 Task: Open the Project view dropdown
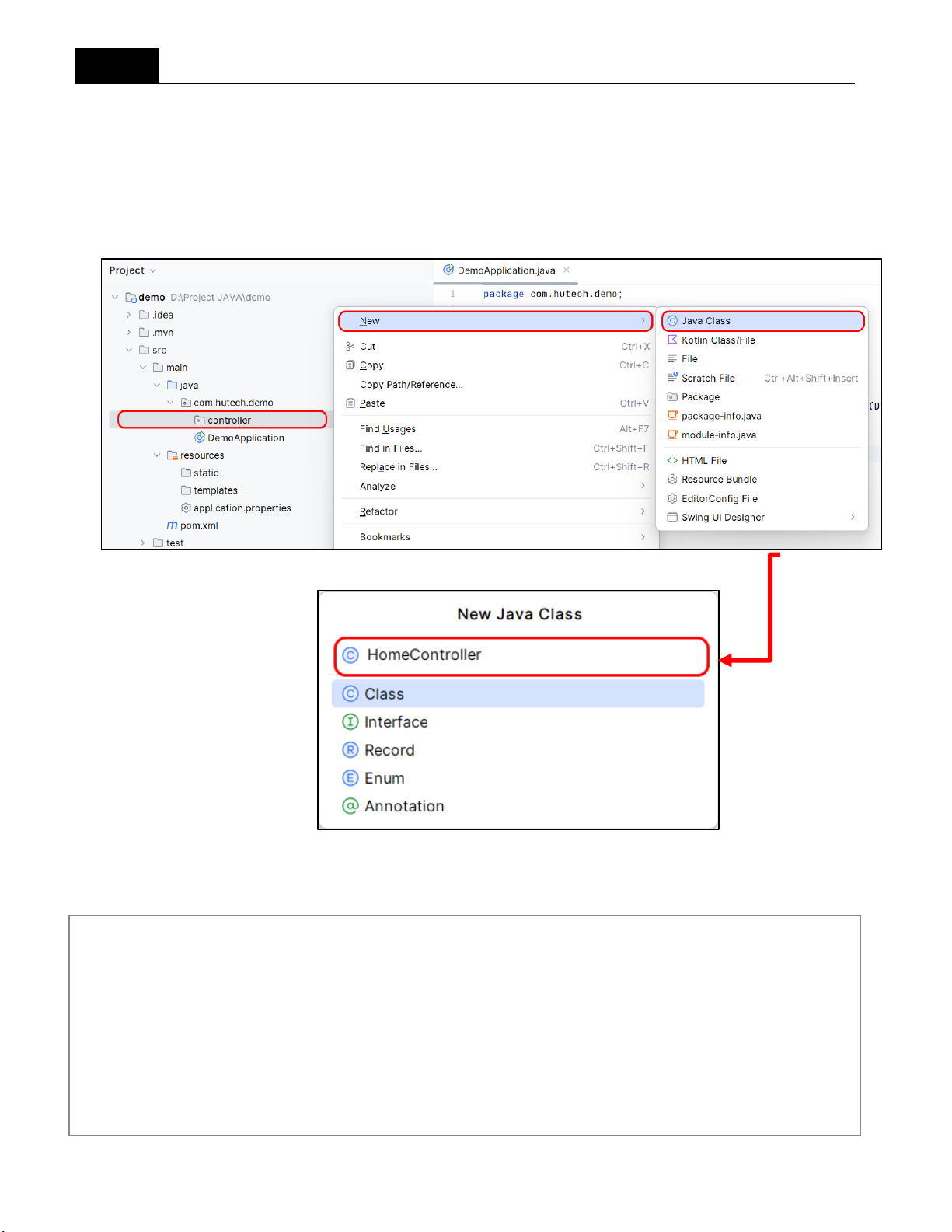(x=153, y=270)
